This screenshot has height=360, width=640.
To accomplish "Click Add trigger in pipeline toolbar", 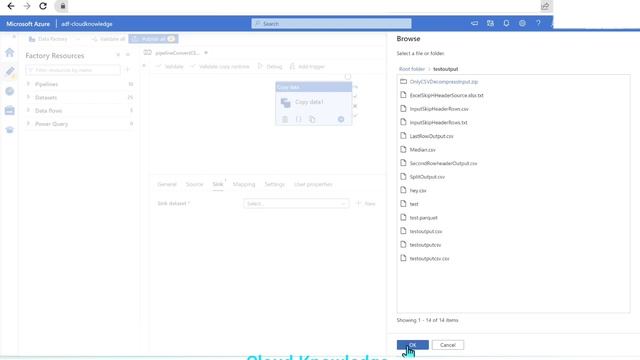I will [307, 67].
